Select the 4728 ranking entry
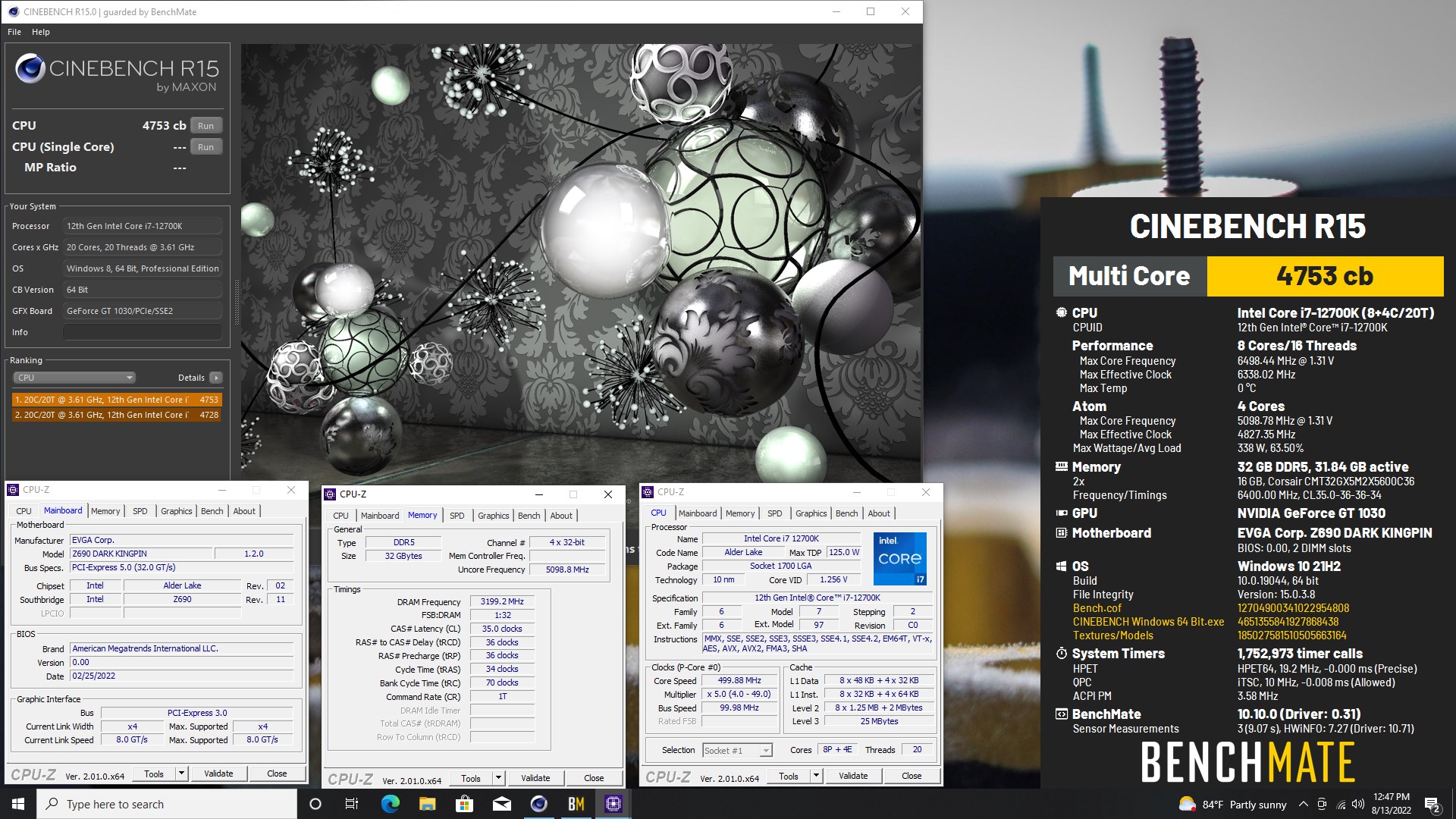Viewport: 1456px width, 819px height. (117, 415)
